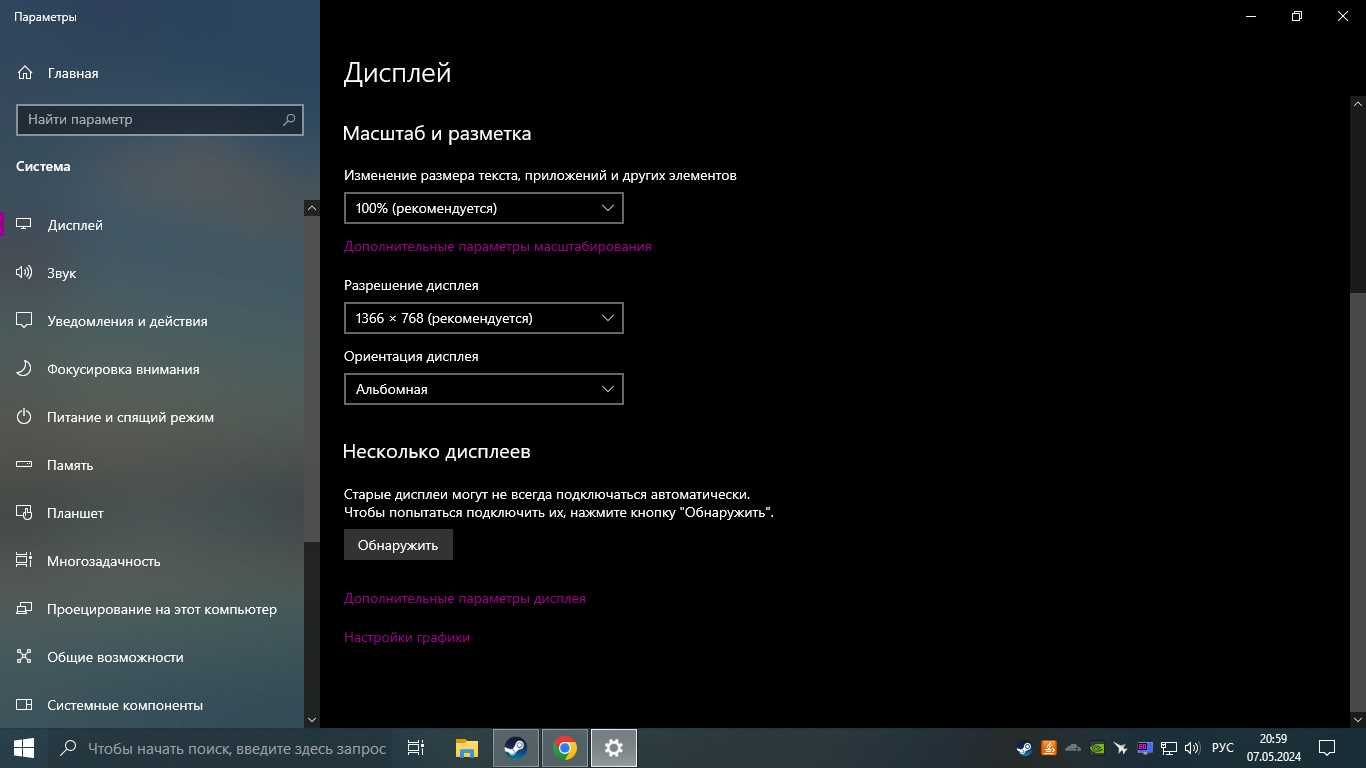Open Steam from the taskbar
Screen dimensions: 1366x768
pyautogui.click(x=515, y=748)
